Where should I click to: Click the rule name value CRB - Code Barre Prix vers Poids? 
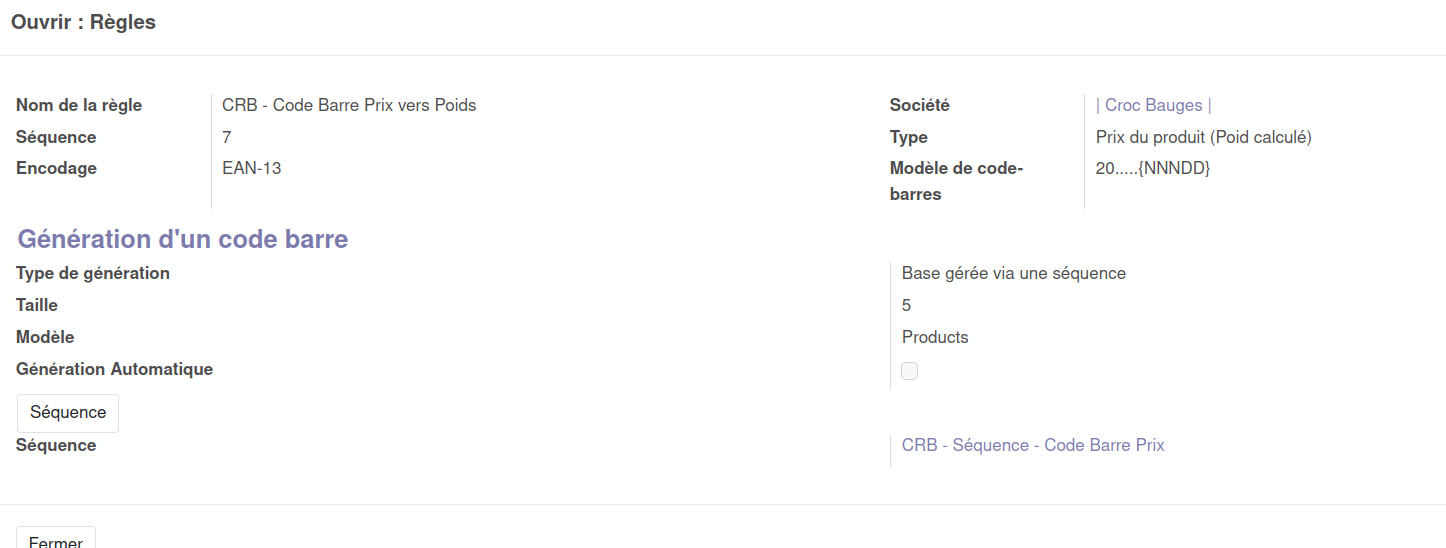coord(349,105)
